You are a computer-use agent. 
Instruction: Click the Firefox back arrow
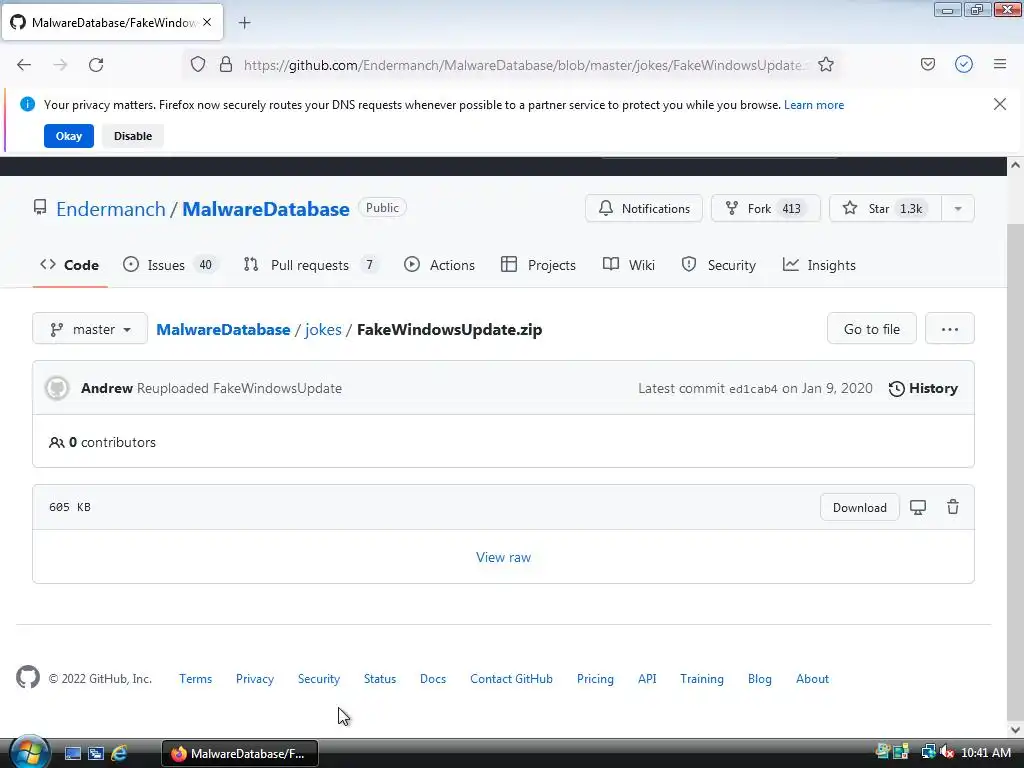pyautogui.click(x=24, y=65)
